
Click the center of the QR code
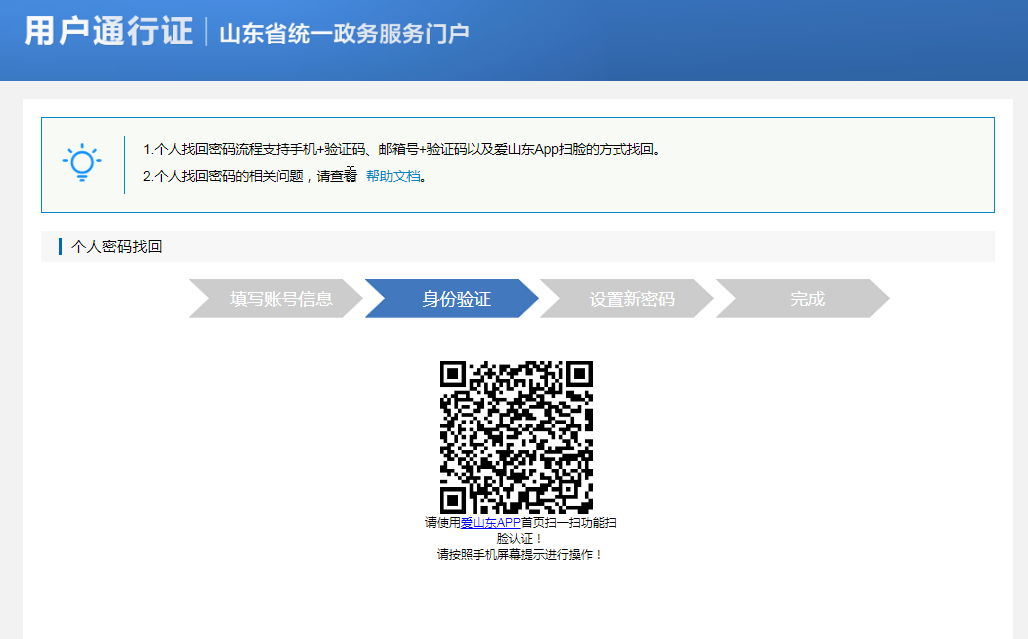pyautogui.click(x=517, y=438)
